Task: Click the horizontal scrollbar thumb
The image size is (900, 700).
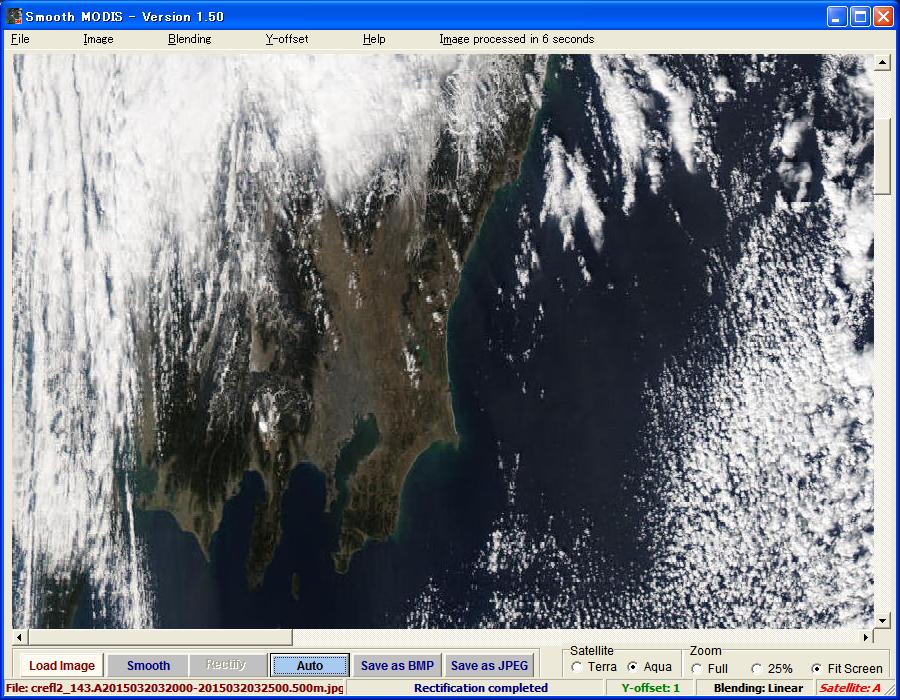Action: tap(160, 637)
